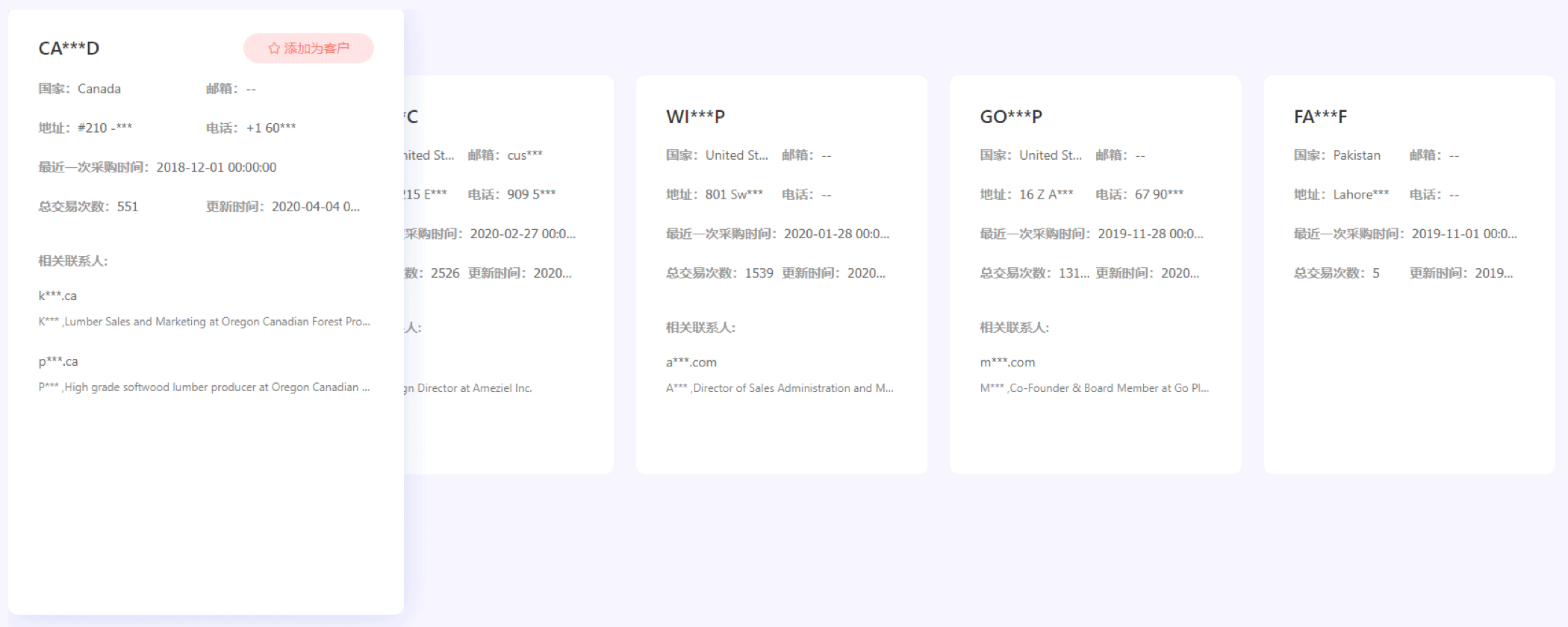Click the total transactions count 1539
This screenshot has width=1568, height=627.
point(759,273)
